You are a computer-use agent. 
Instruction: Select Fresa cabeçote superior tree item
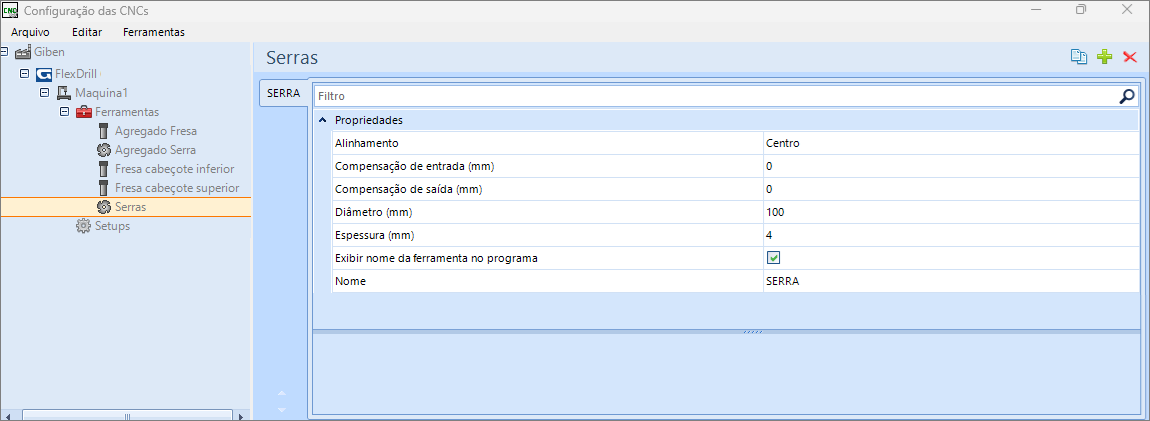click(x=177, y=188)
